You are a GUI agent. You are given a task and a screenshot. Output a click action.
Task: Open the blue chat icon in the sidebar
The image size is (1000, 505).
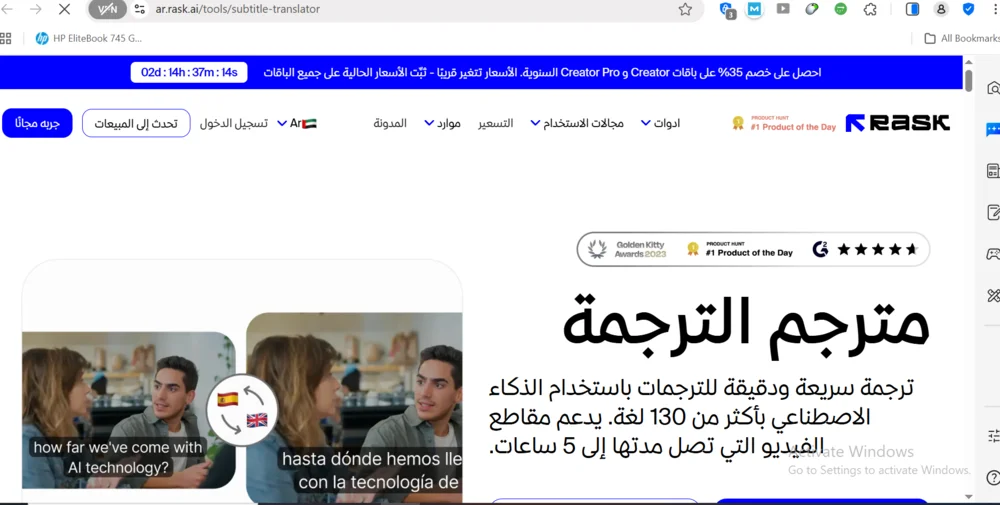tap(993, 130)
